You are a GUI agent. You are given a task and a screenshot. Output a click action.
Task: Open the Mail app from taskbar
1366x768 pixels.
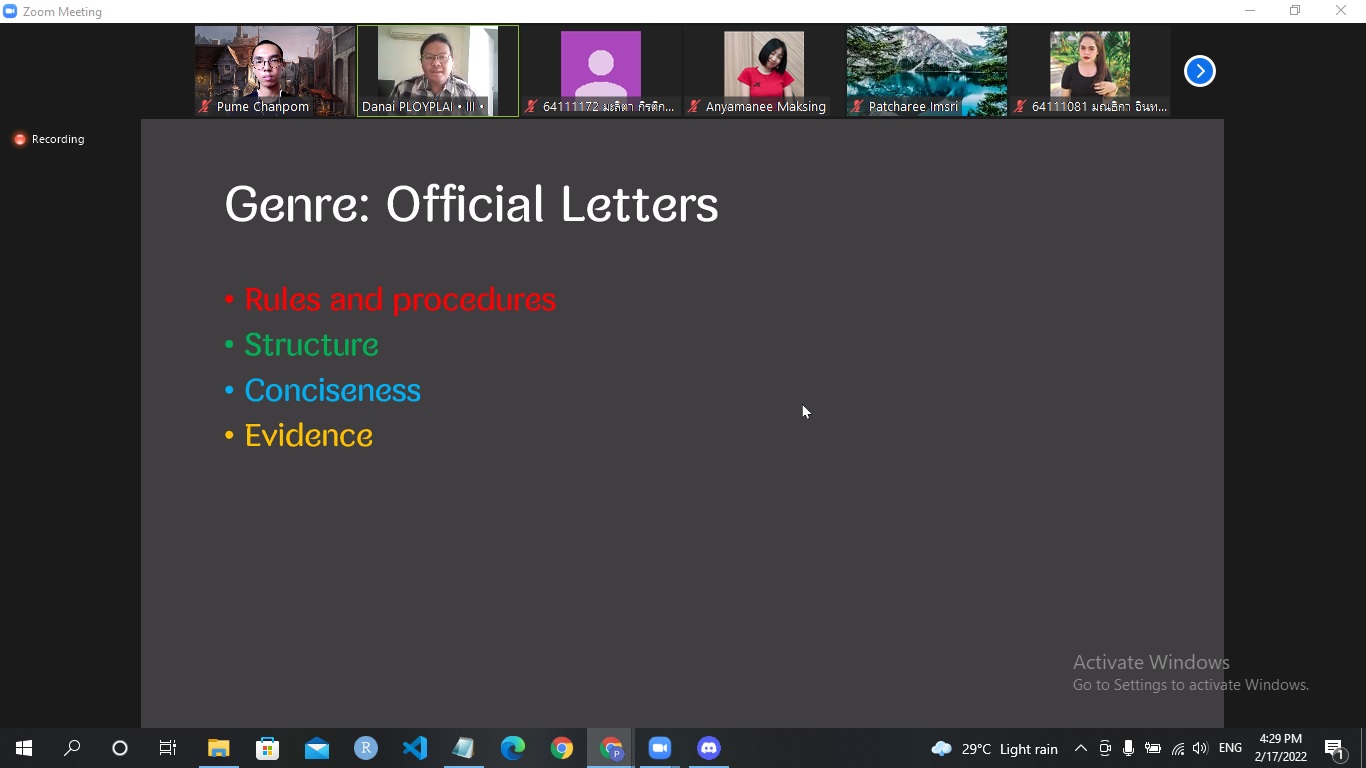(317, 748)
